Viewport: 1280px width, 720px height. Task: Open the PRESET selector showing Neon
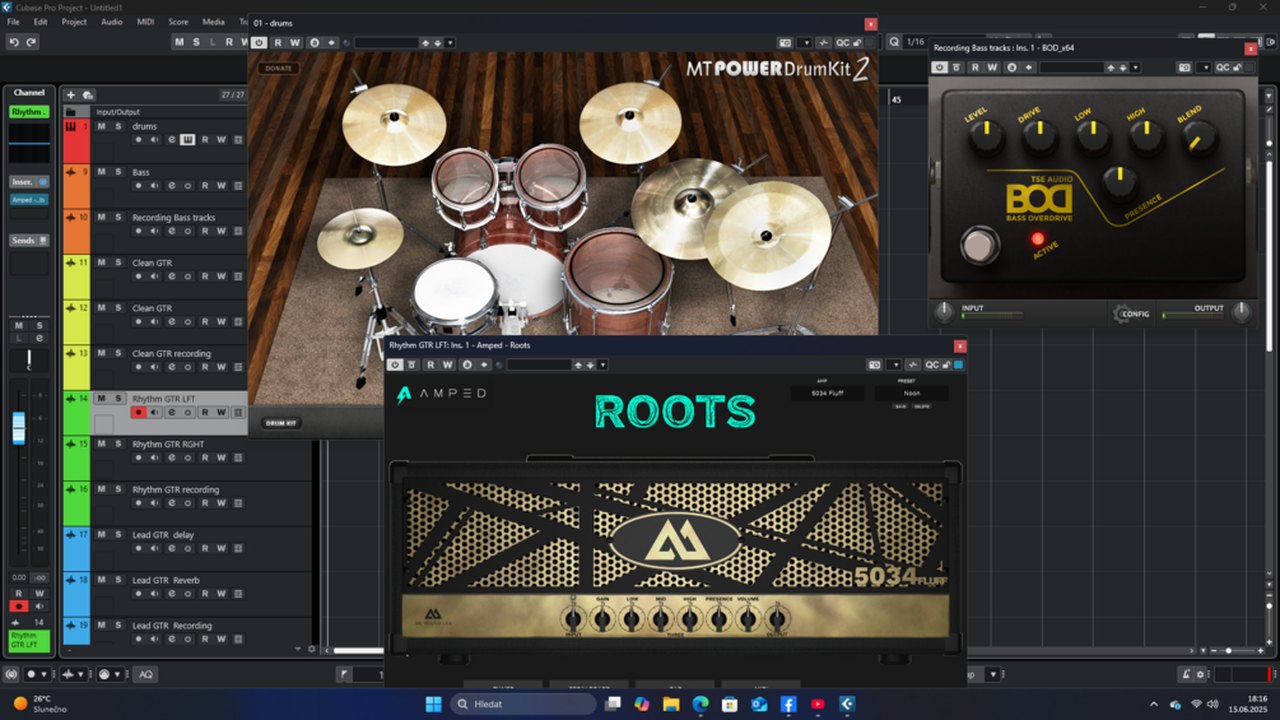pyautogui.click(x=911, y=393)
